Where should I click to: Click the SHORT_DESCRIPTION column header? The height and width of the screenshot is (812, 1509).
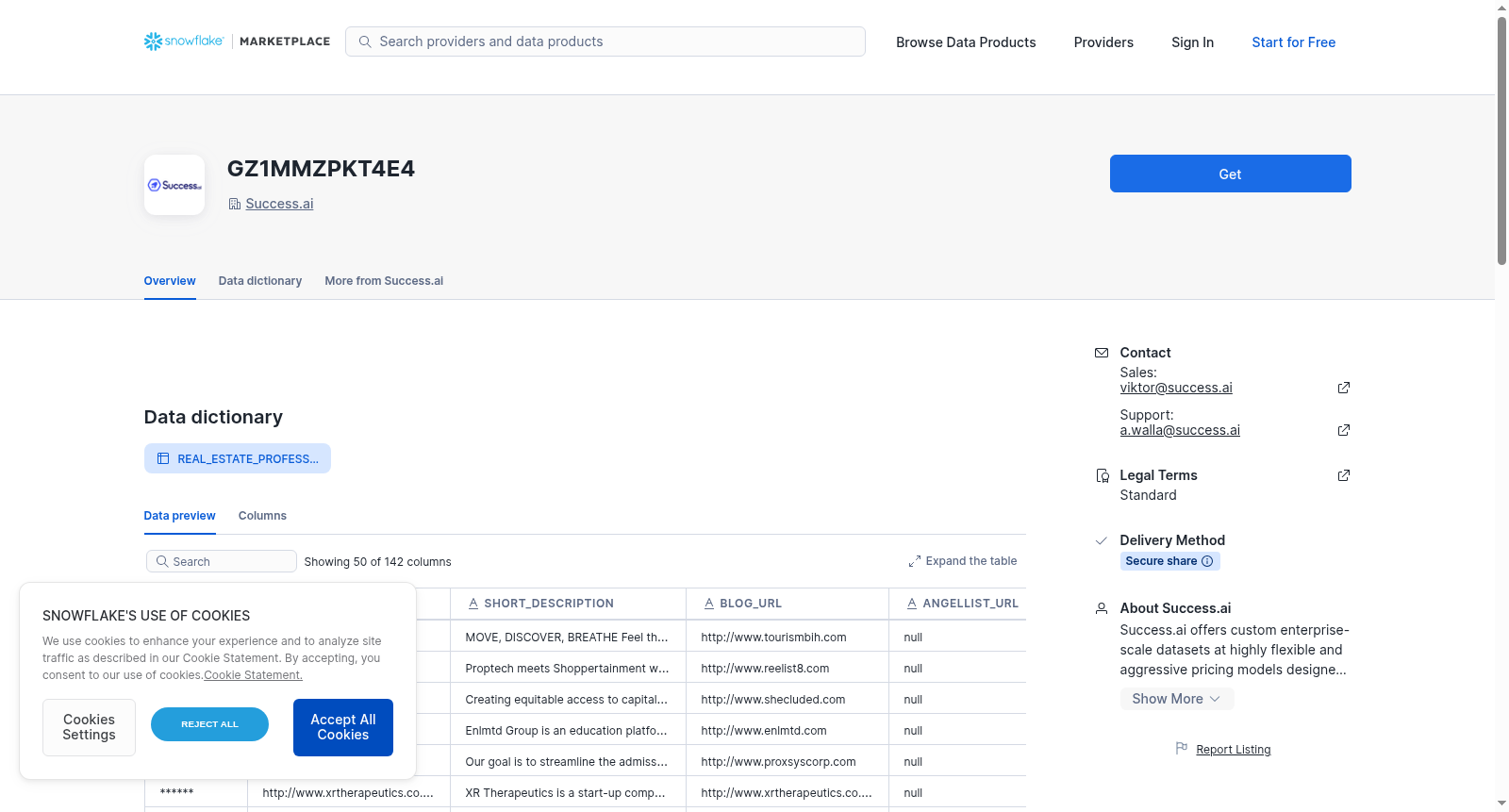click(x=568, y=604)
